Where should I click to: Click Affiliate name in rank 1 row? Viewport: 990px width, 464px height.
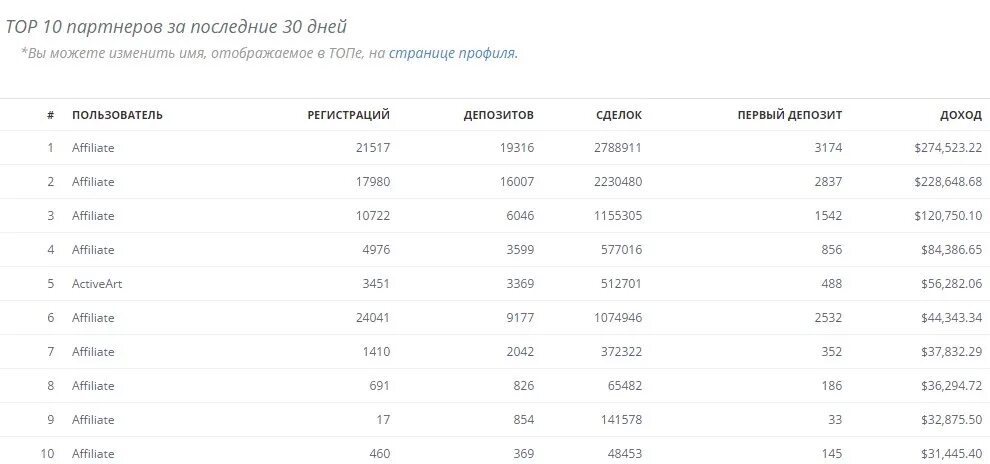93,147
